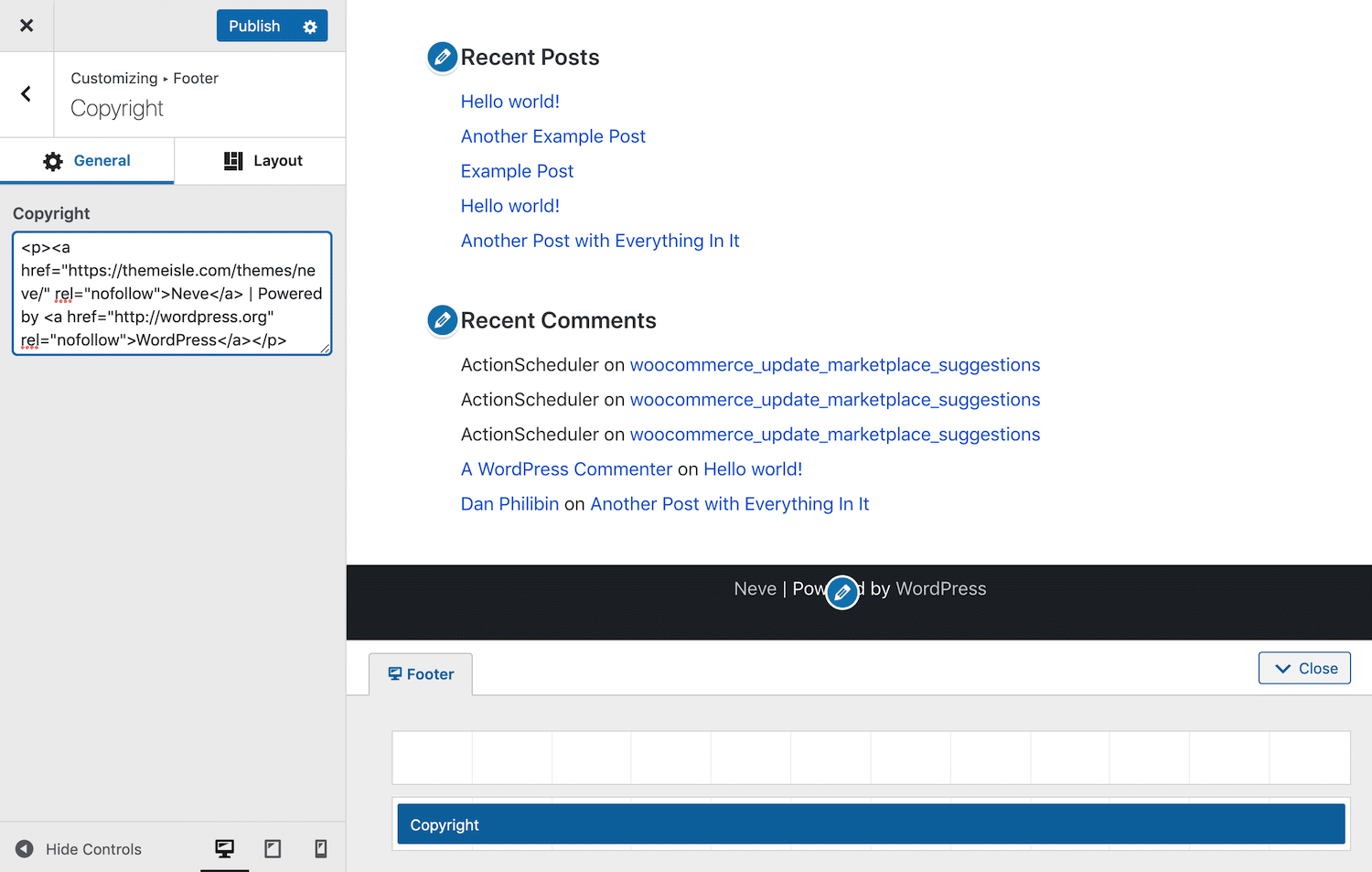The width and height of the screenshot is (1372, 872).
Task: Select the General tab
Action: (x=87, y=160)
